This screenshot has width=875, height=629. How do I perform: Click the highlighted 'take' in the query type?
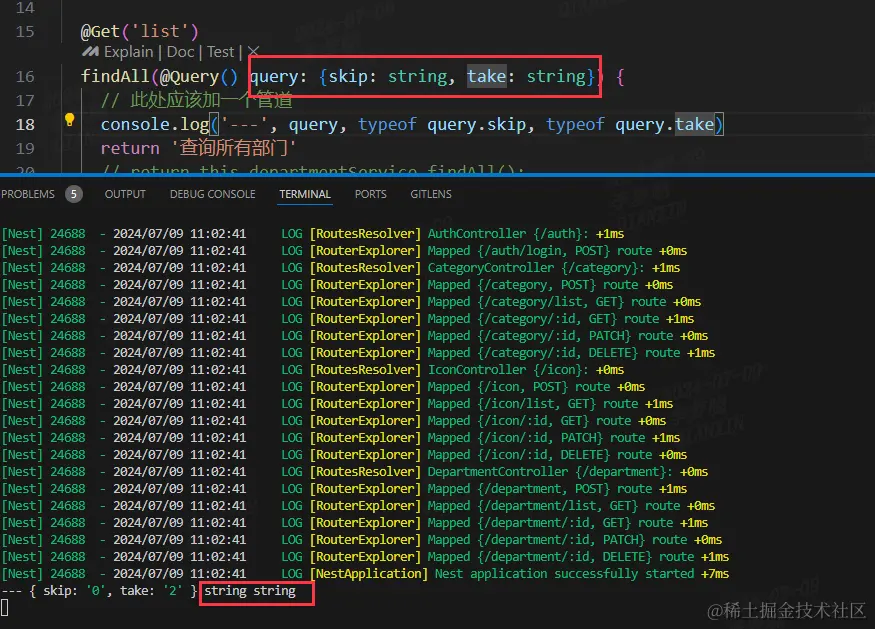[x=487, y=76]
